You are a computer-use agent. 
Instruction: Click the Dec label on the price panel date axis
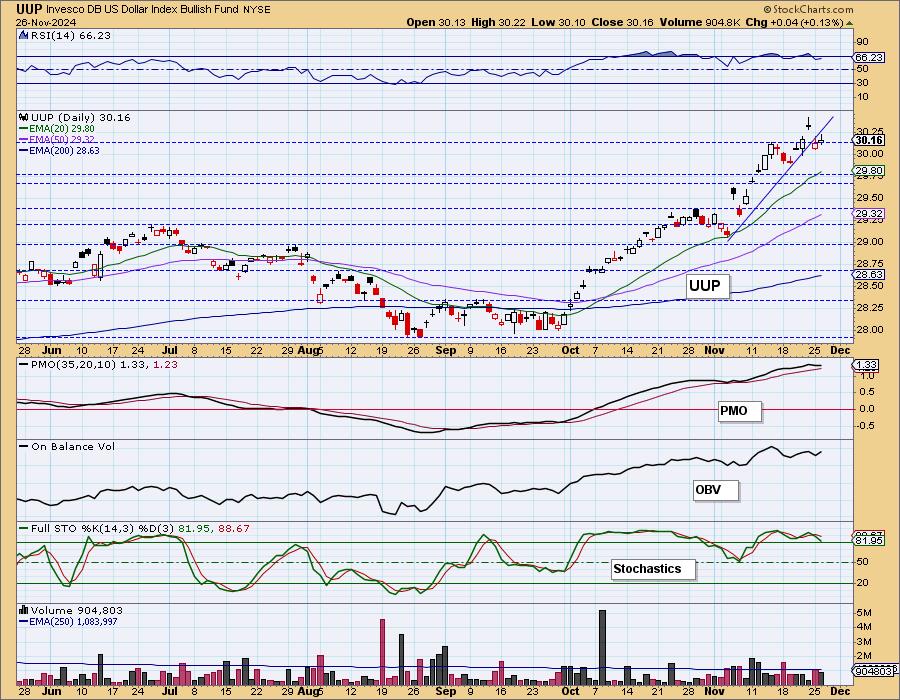pyautogui.click(x=840, y=351)
